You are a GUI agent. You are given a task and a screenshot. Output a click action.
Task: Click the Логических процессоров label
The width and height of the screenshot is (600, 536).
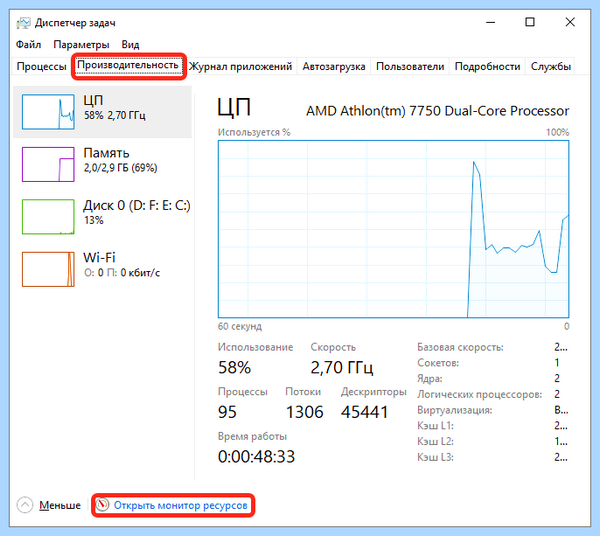point(479,394)
